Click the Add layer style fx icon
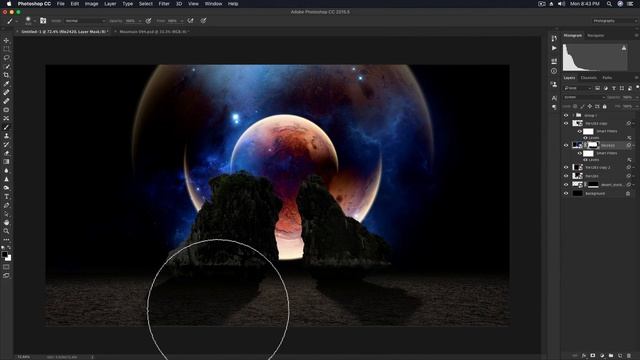The image size is (640, 360). (584, 356)
